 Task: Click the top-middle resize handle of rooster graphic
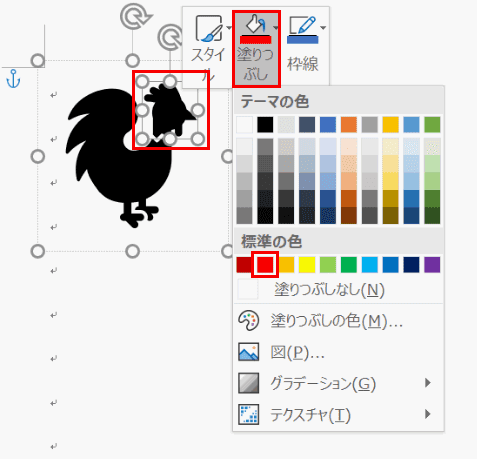(133, 61)
